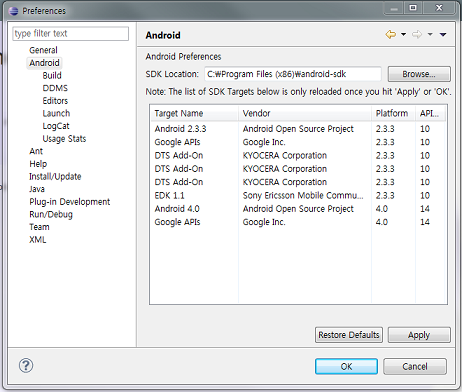The width and height of the screenshot is (462, 392).
Task: Sort by Platform column header
Action: [x=394, y=114]
